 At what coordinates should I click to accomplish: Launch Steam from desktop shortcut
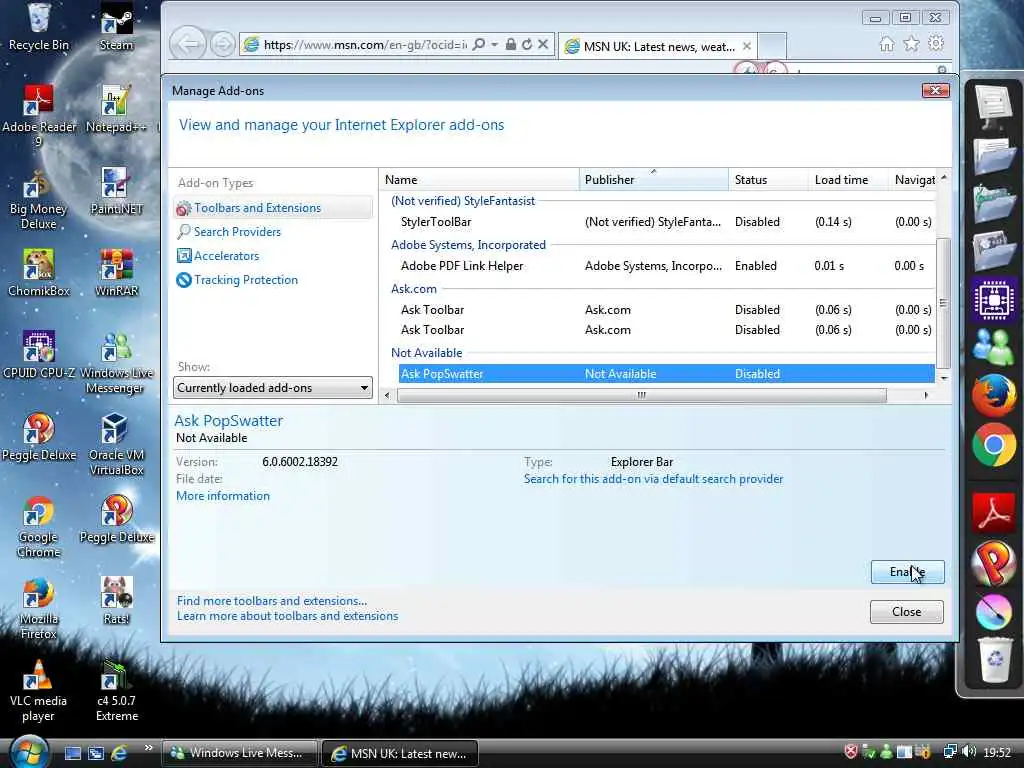point(116,26)
